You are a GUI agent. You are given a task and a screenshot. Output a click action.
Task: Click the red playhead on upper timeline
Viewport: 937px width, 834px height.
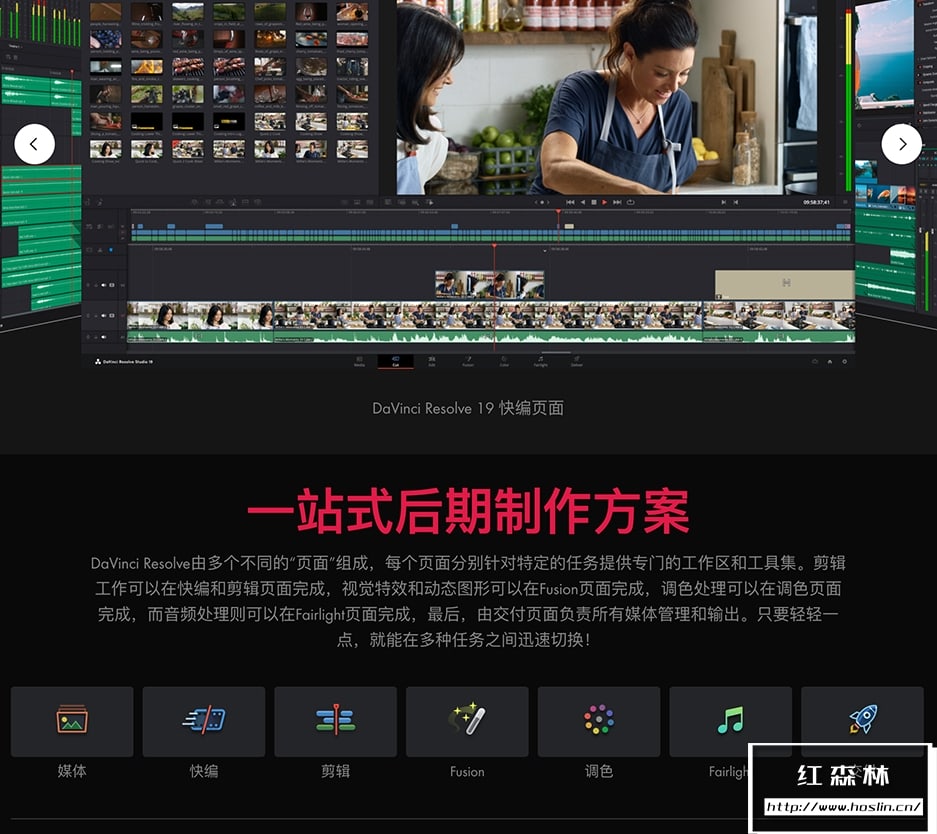(x=558, y=211)
